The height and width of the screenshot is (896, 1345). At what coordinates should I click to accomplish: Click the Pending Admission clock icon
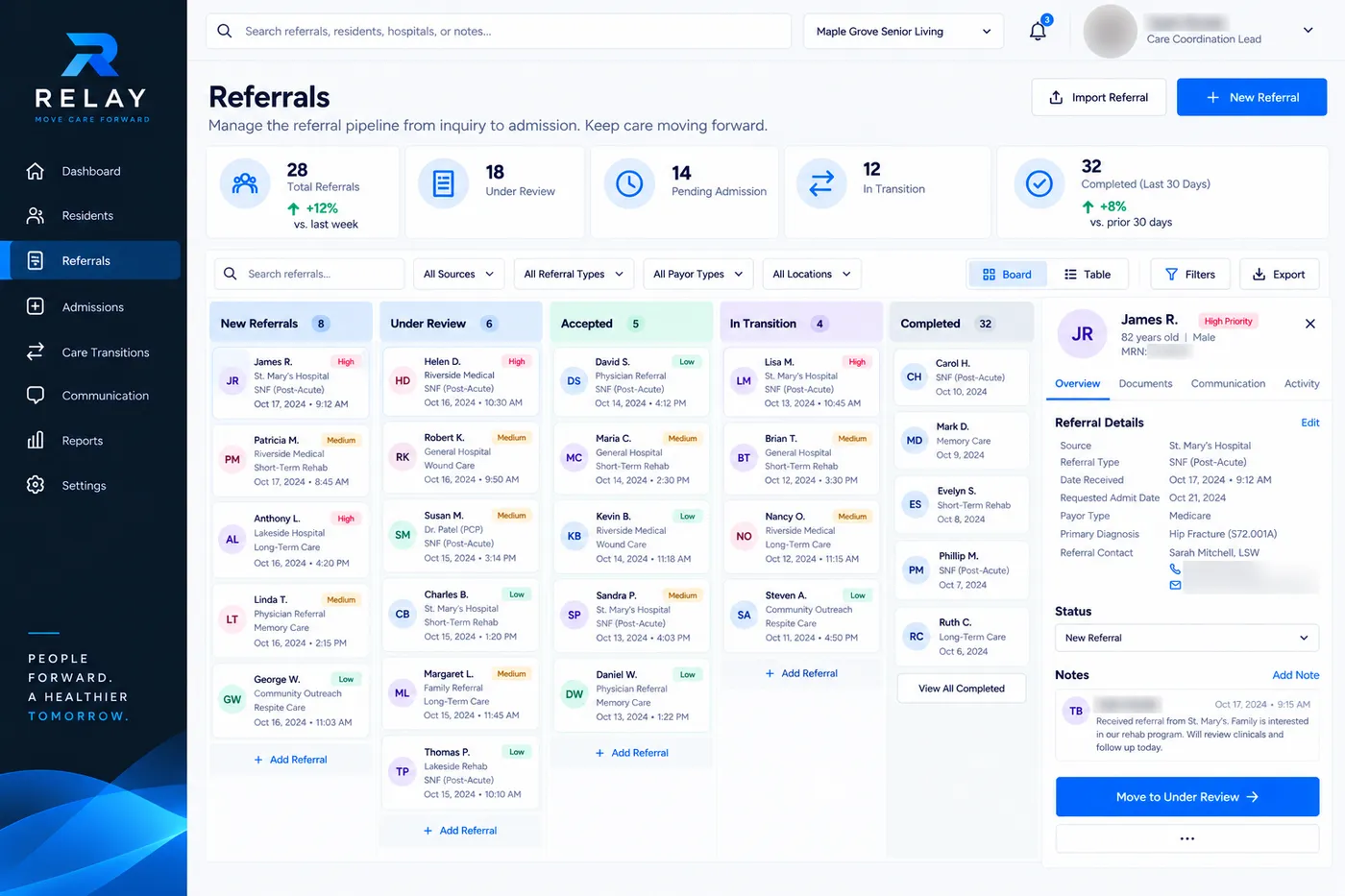(x=629, y=182)
